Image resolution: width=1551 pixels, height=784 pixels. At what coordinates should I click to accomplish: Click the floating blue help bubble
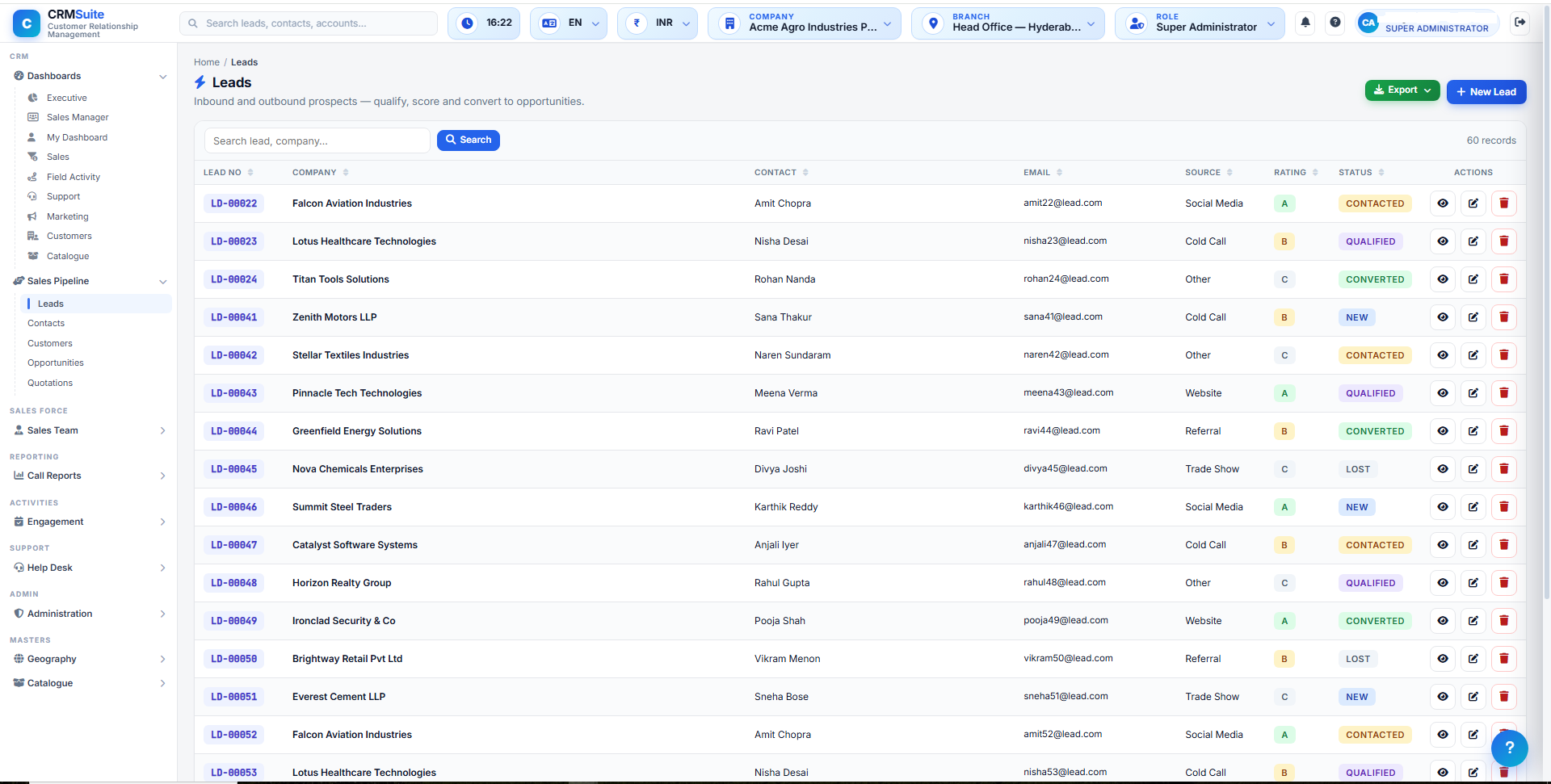pyautogui.click(x=1509, y=748)
